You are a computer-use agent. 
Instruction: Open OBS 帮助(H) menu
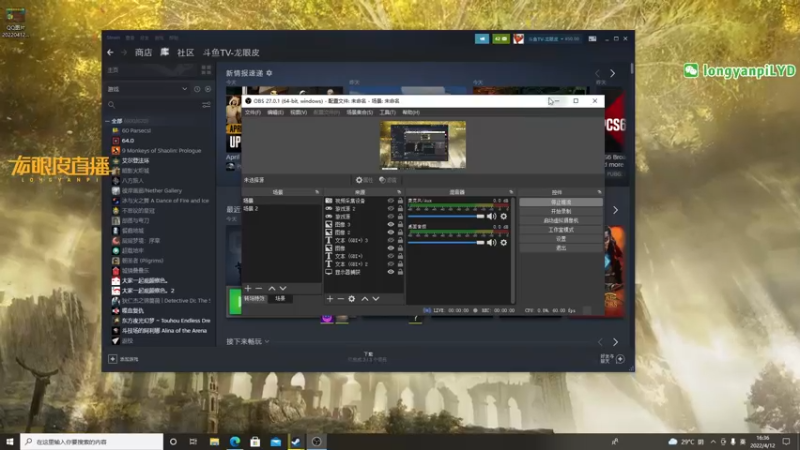411,112
